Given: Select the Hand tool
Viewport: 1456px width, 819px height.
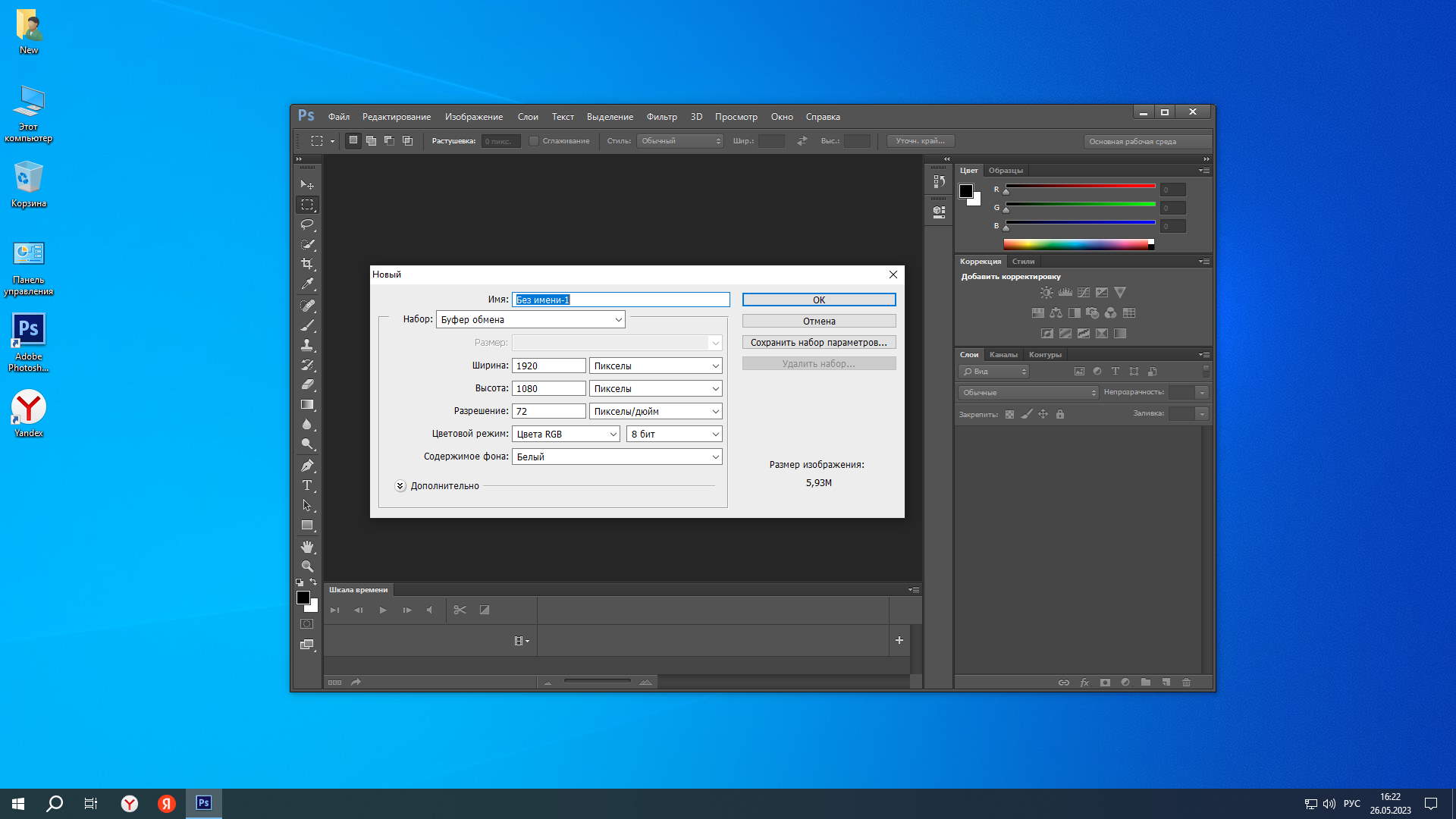Looking at the screenshot, I should [307, 547].
